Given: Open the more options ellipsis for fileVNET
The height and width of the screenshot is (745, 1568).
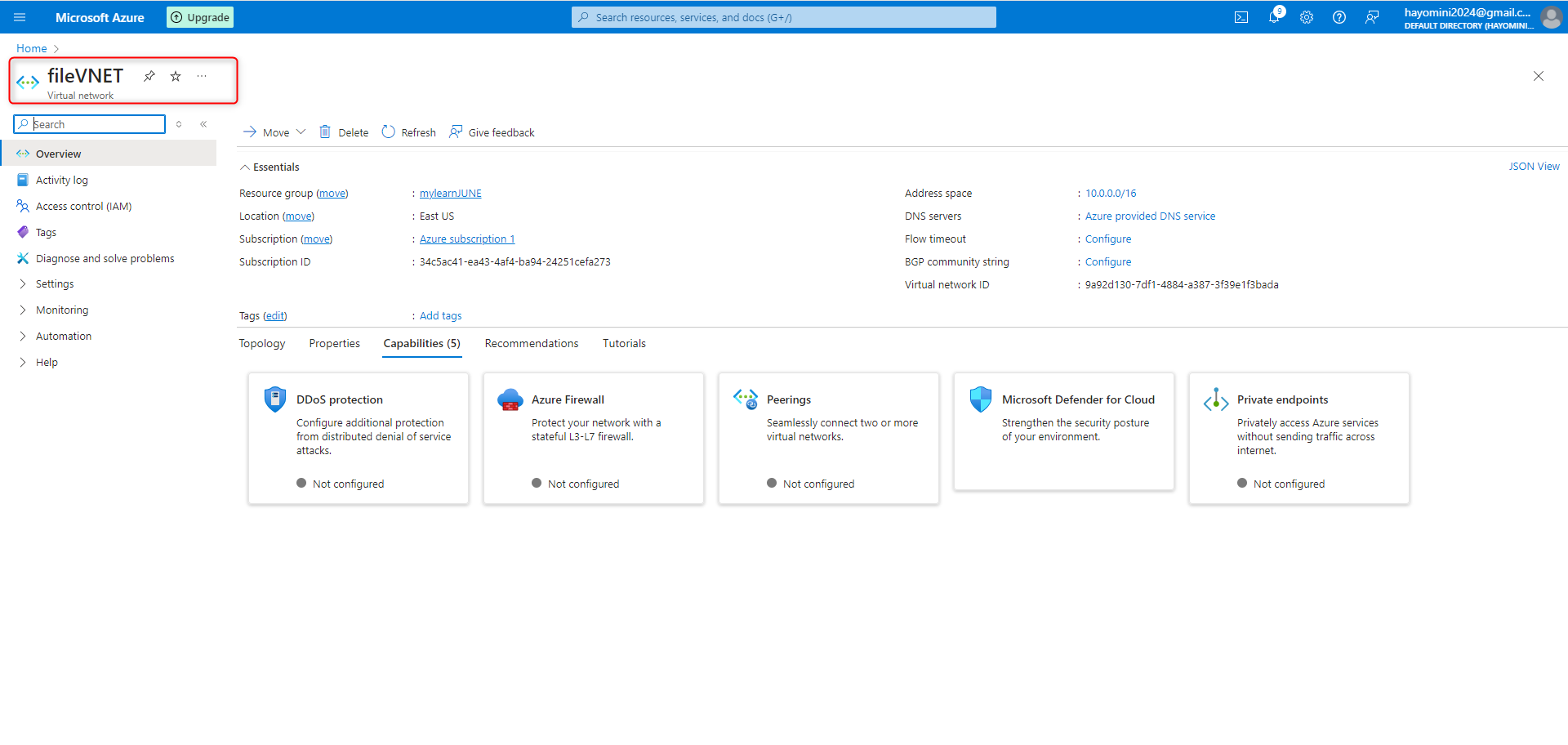Looking at the screenshot, I should click(202, 76).
